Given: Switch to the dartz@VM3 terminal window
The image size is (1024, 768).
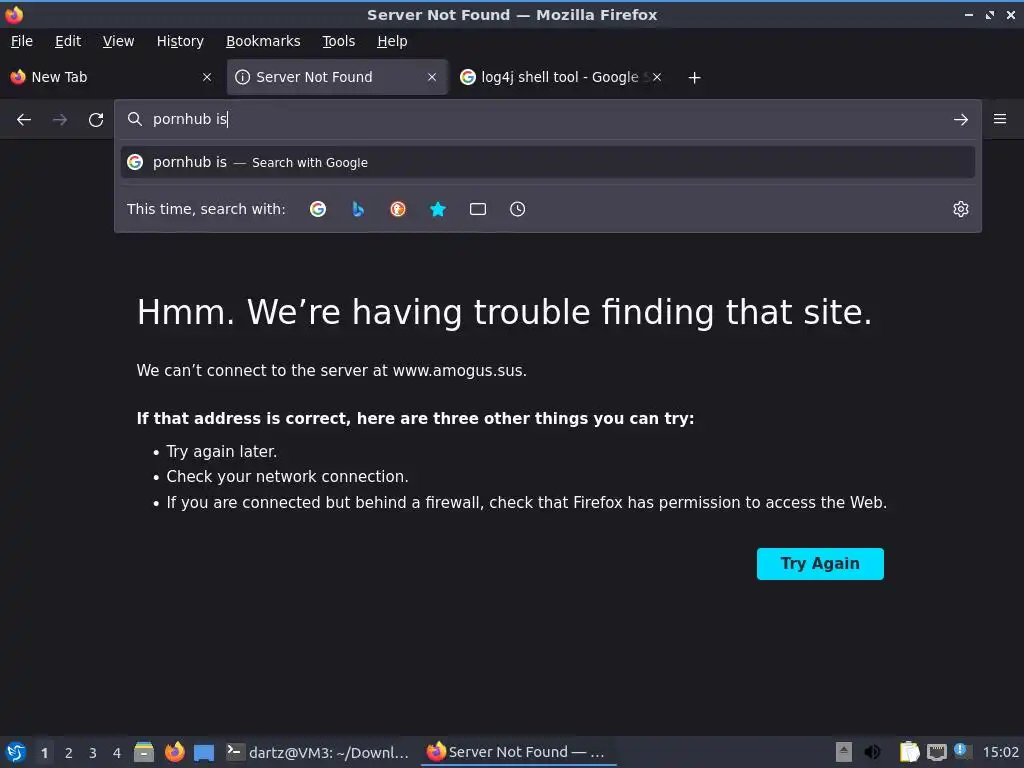Looking at the screenshot, I should coord(318,752).
